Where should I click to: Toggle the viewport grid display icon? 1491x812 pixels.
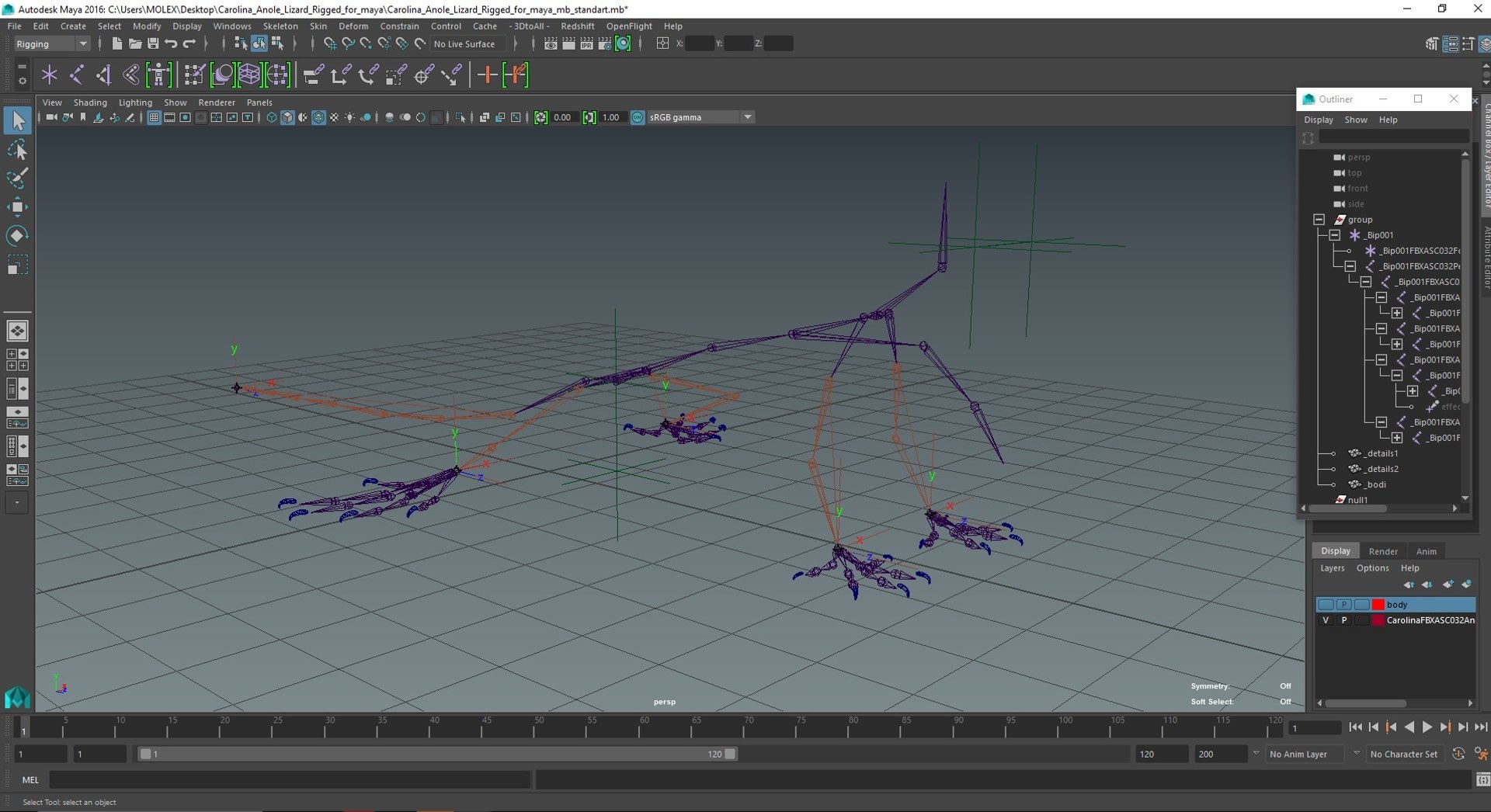(x=154, y=117)
